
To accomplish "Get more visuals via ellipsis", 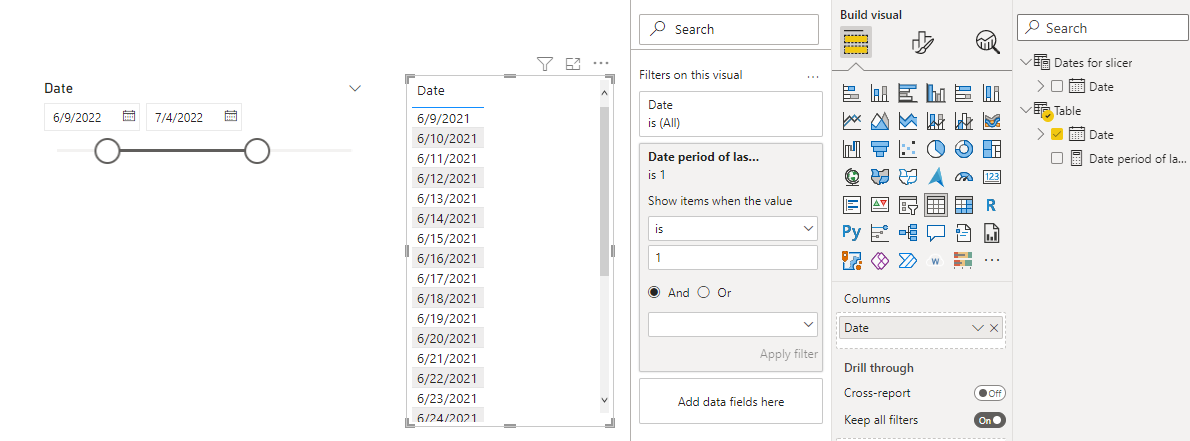I will pos(992,260).
